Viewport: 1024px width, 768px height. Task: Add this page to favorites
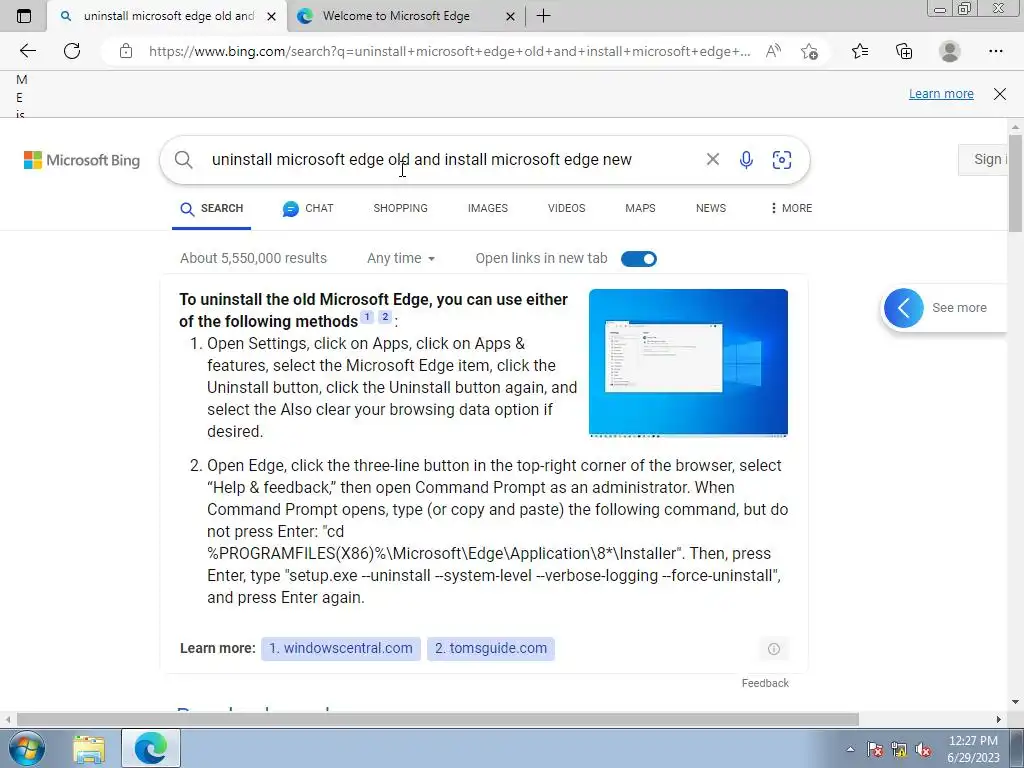[x=809, y=51]
